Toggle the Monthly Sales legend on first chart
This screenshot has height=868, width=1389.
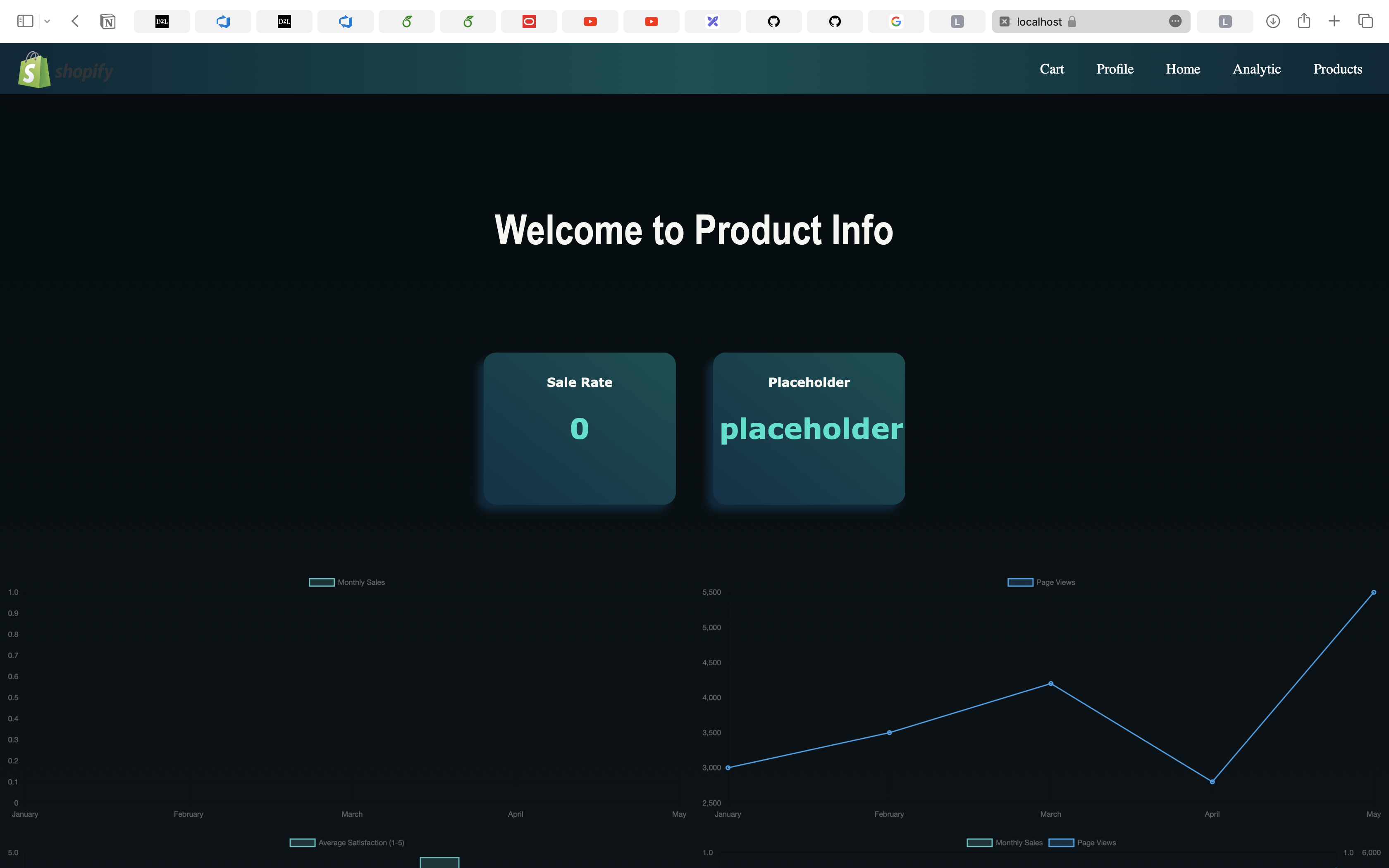click(347, 582)
